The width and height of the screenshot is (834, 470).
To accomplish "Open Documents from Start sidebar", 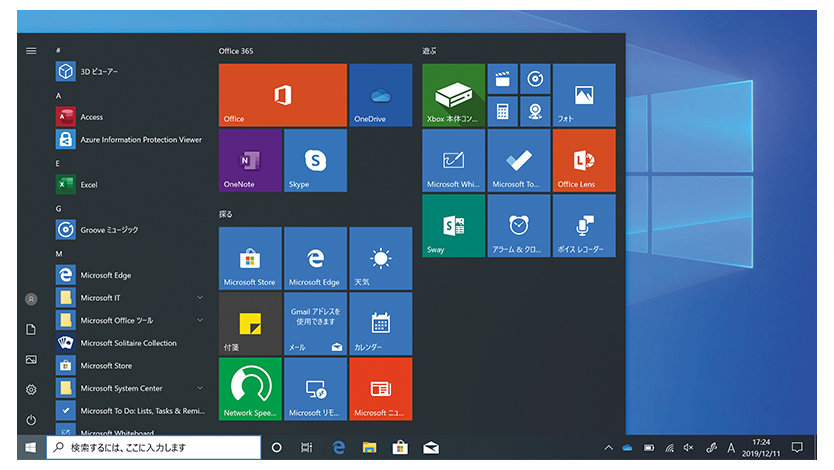I will (31, 330).
